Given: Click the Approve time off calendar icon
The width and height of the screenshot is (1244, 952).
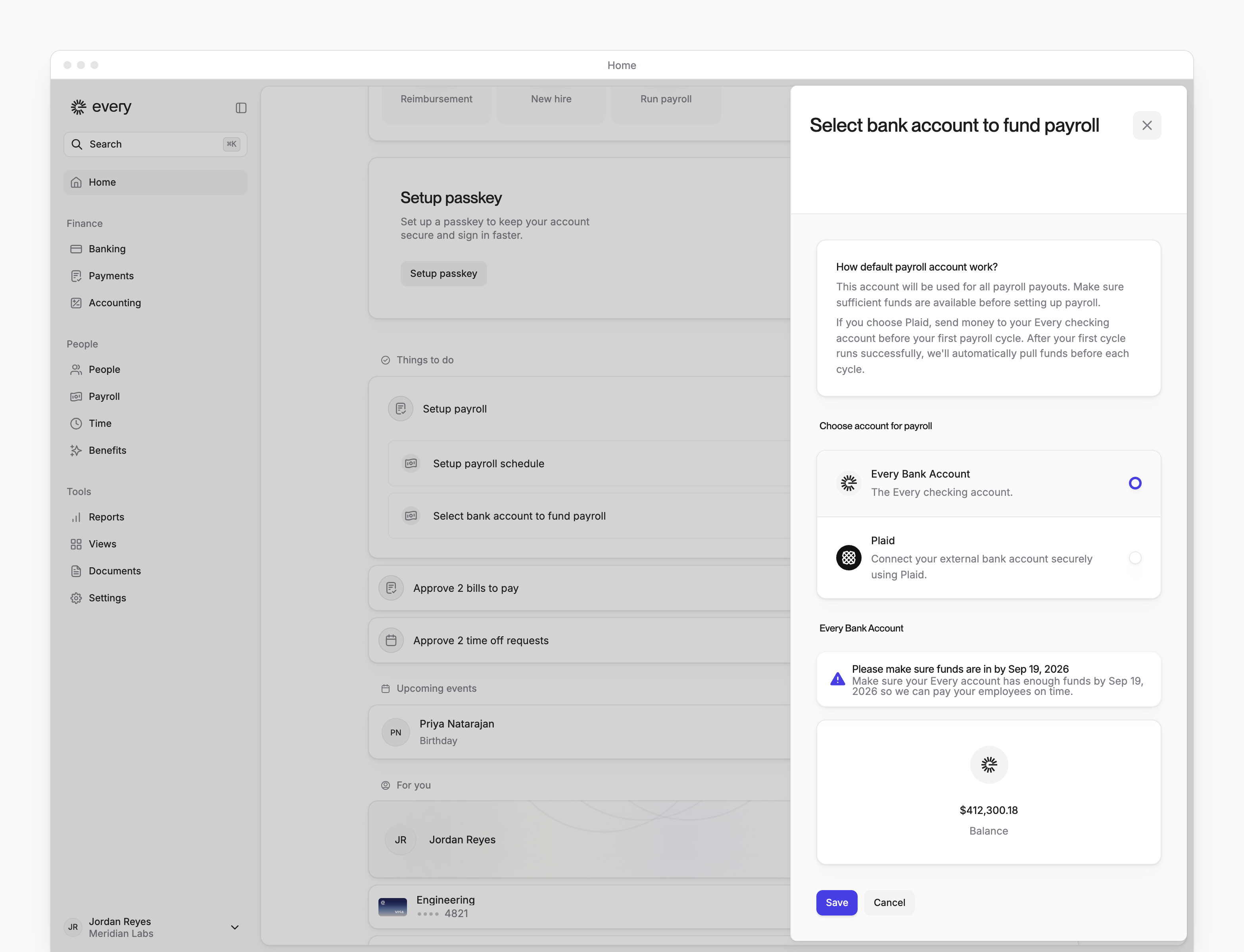Looking at the screenshot, I should 391,640.
